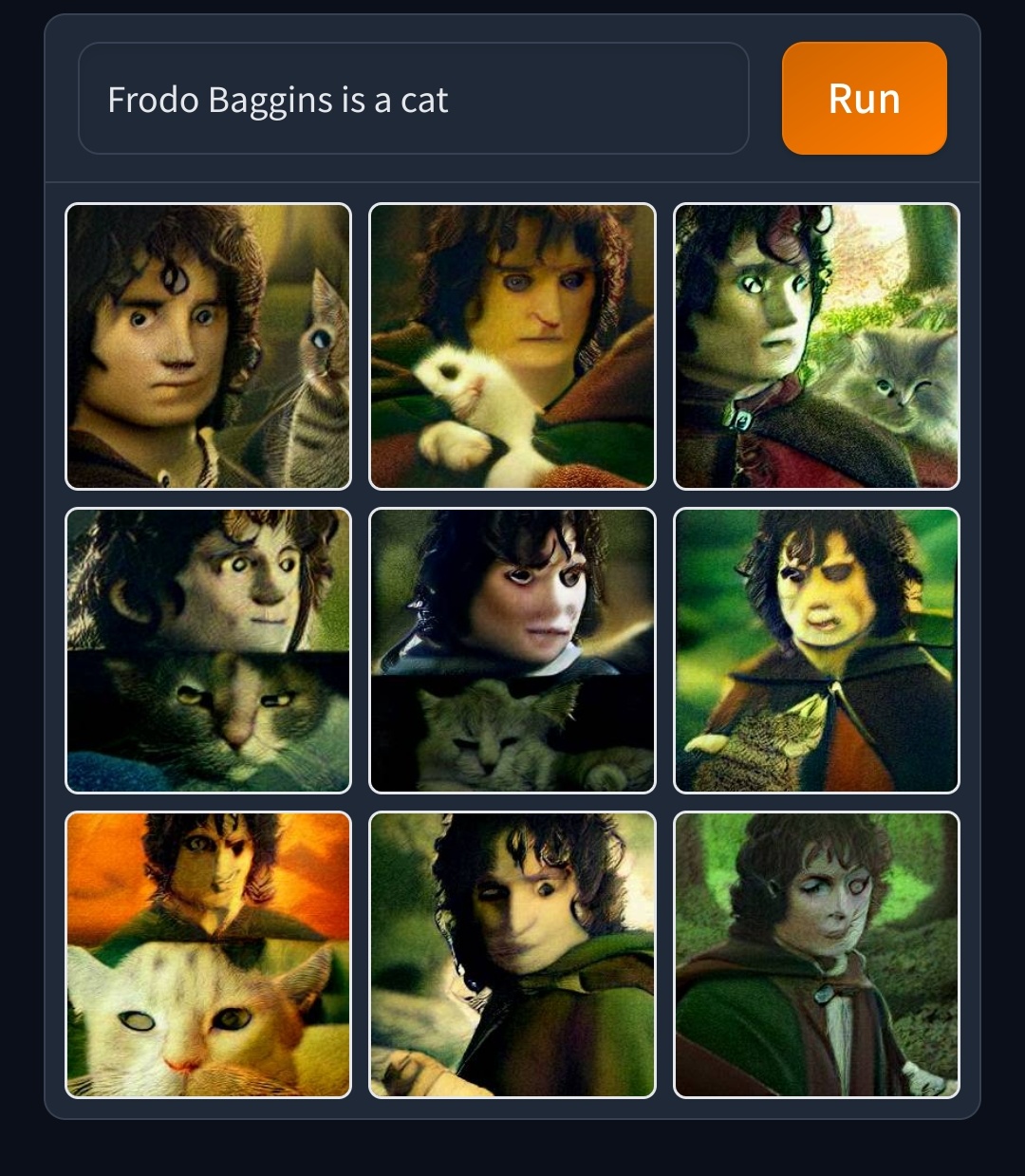The width and height of the screenshot is (1025, 1176).
Task: Select the cat-faced Frodo in the red and green cloak
Action: click(816, 955)
